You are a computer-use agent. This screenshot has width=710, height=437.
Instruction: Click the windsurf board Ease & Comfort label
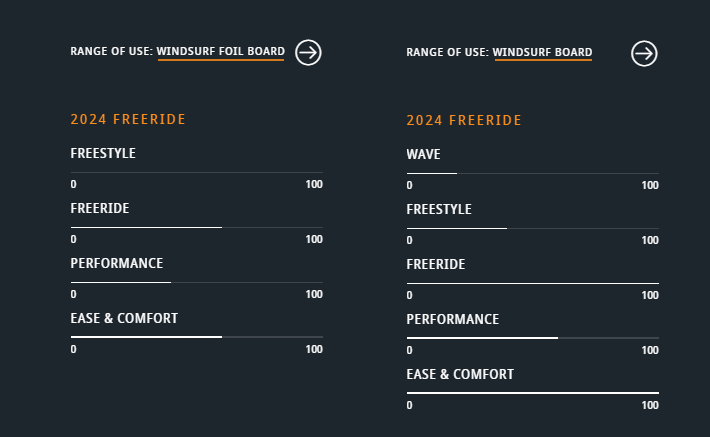click(460, 375)
